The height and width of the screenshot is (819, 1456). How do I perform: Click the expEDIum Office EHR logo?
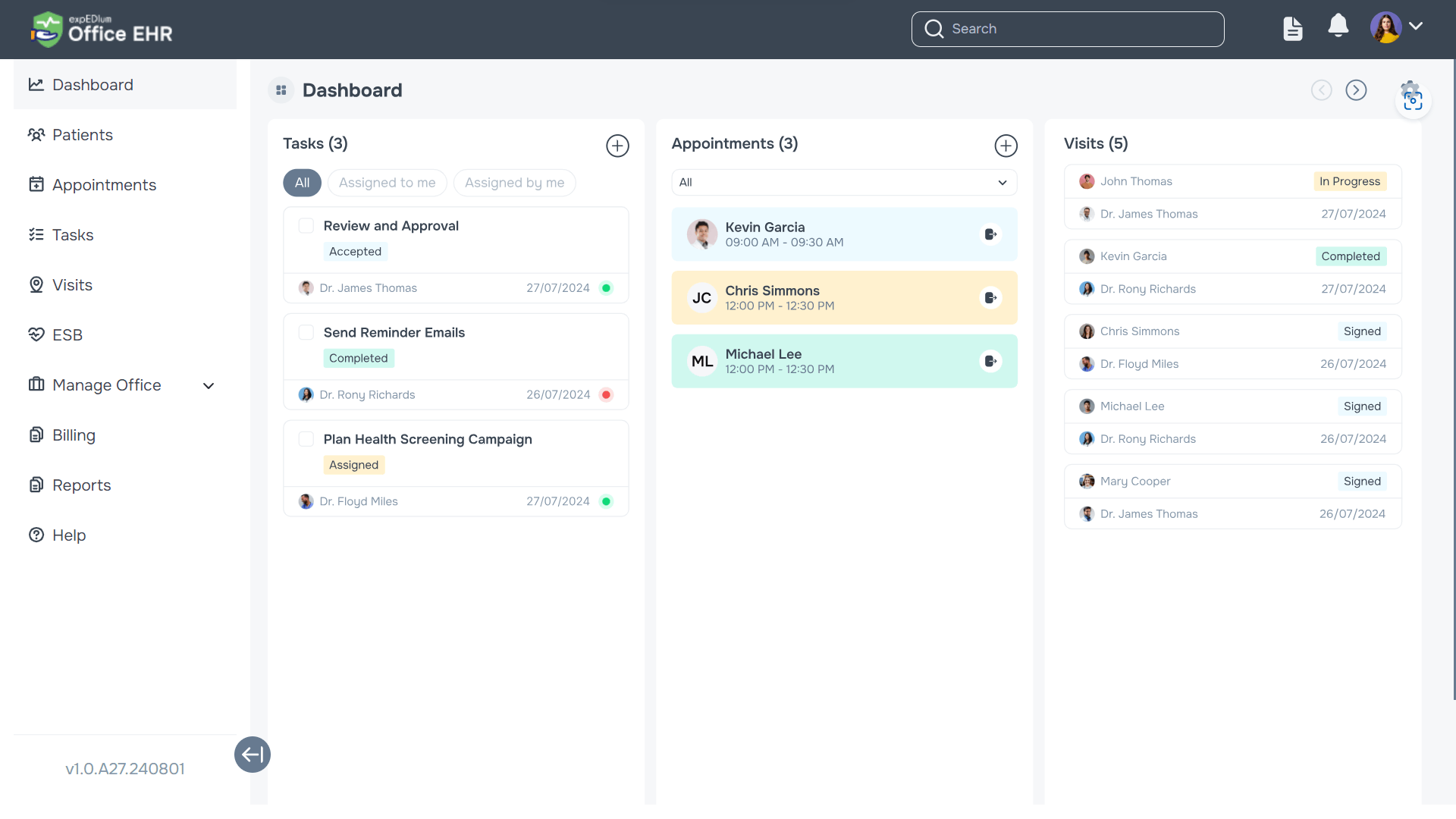101,30
